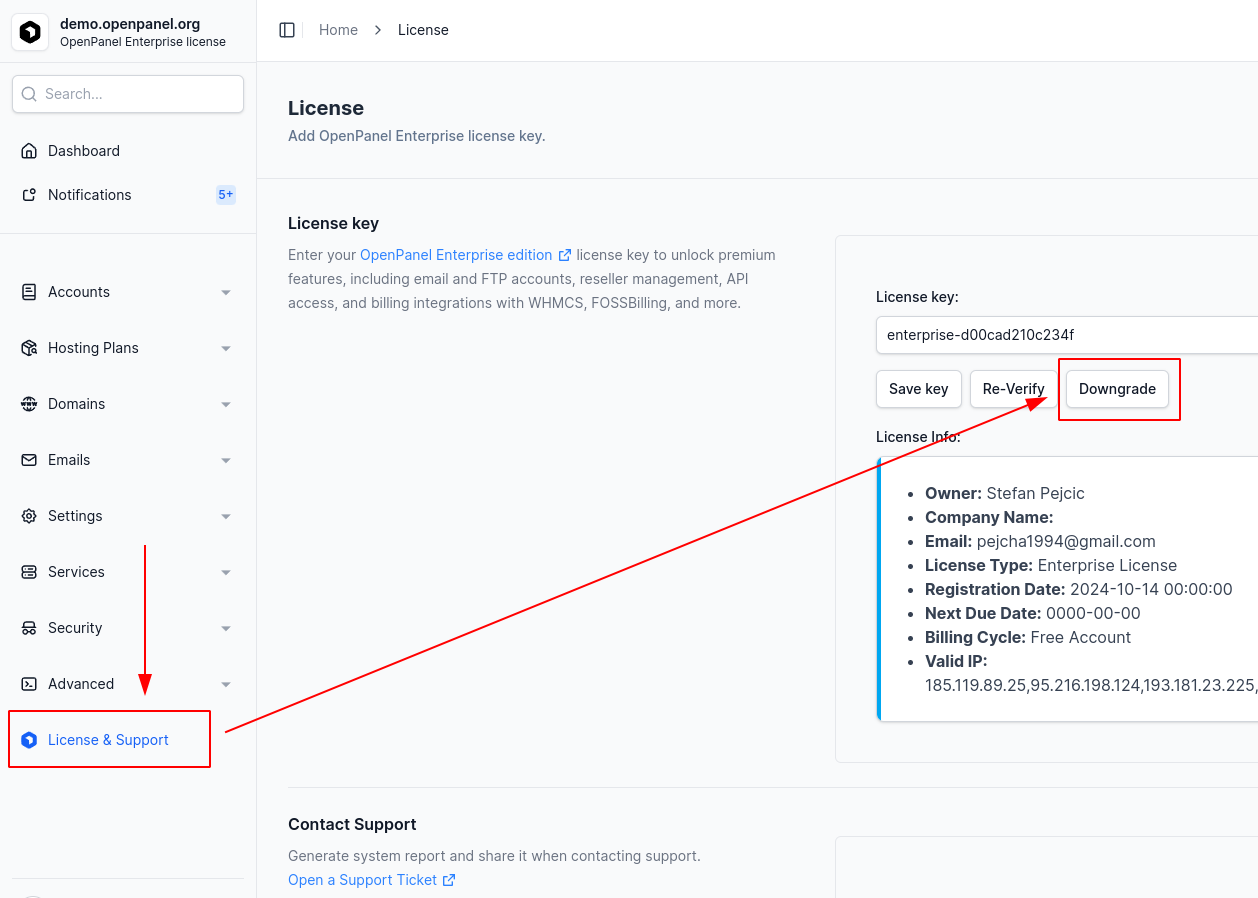Click the Notifications bell icon
The width and height of the screenshot is (1258, 898).
click(x=29, y=195)
